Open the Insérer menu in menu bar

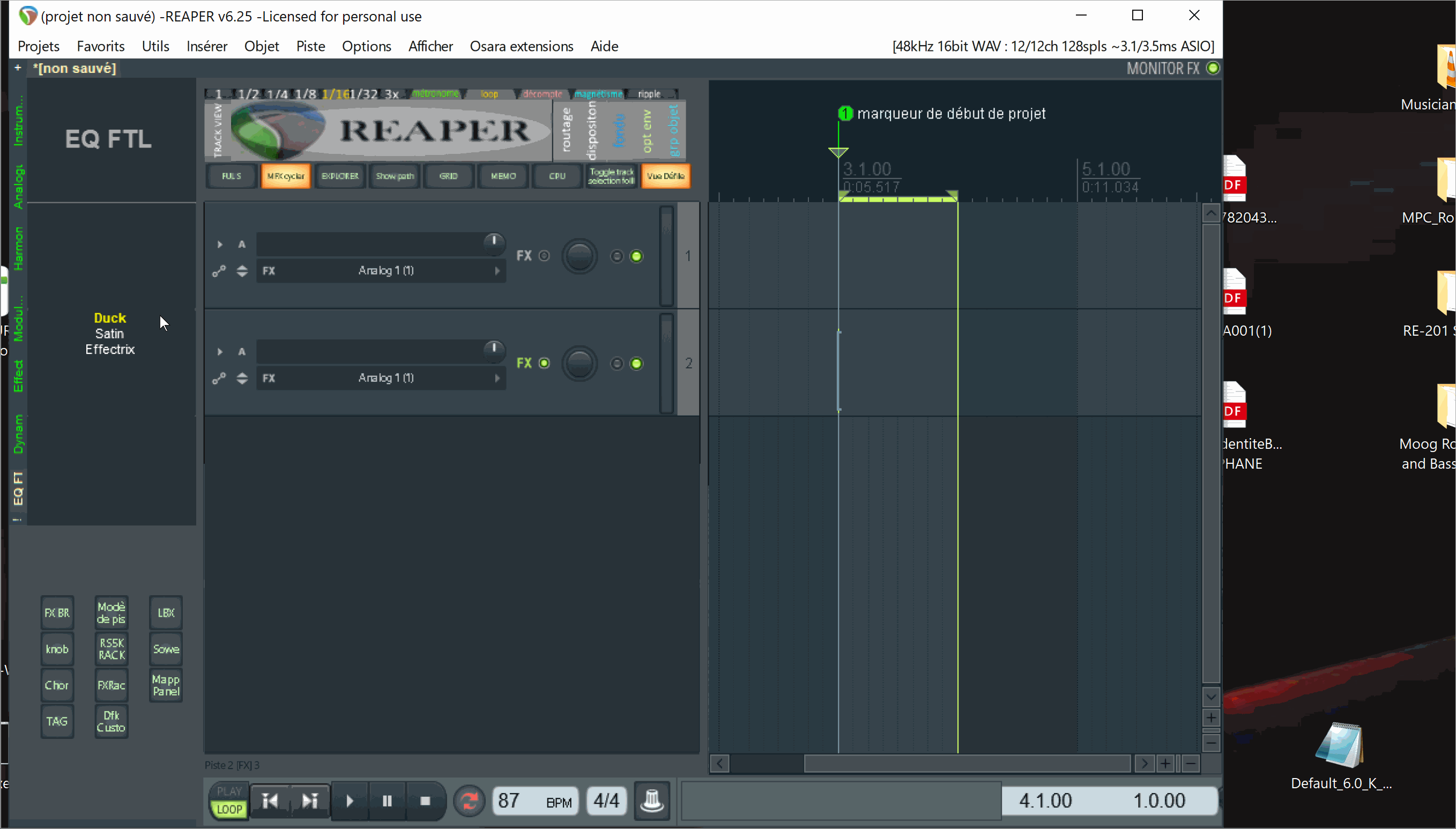click(x=207, y=46)
